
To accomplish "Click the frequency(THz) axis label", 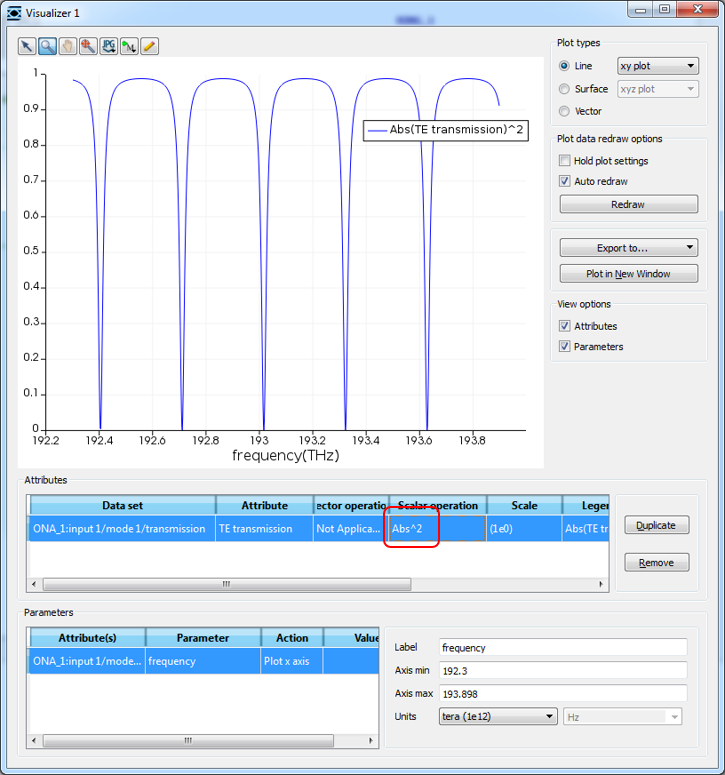I will click(x=286, y=455).
